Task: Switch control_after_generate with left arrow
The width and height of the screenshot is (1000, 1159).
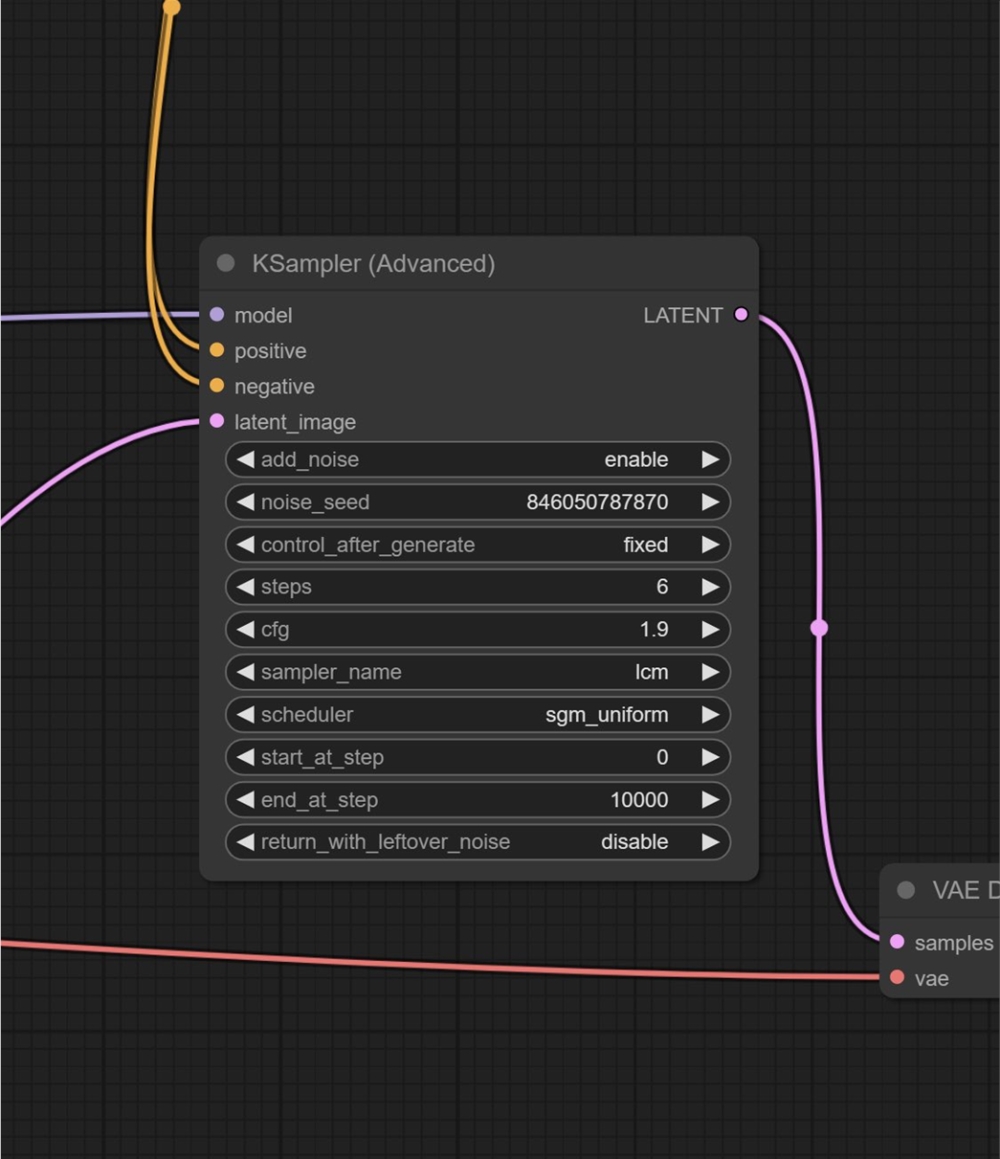Action: (x=245, y=545)
